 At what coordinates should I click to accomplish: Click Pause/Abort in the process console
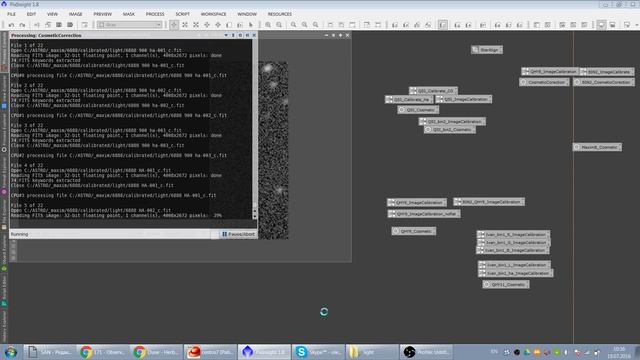[x=238, y=234]
